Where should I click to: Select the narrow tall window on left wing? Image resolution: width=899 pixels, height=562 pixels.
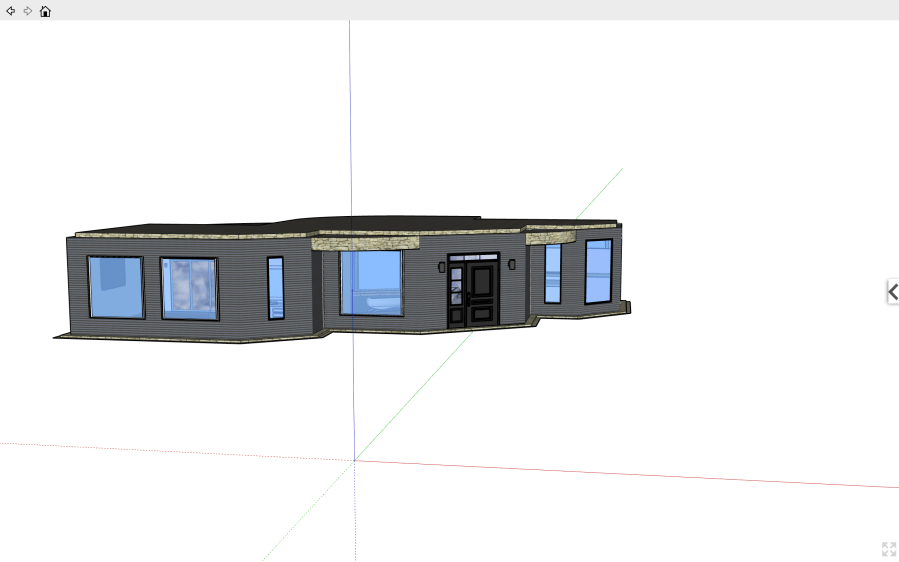click(275, 288)
